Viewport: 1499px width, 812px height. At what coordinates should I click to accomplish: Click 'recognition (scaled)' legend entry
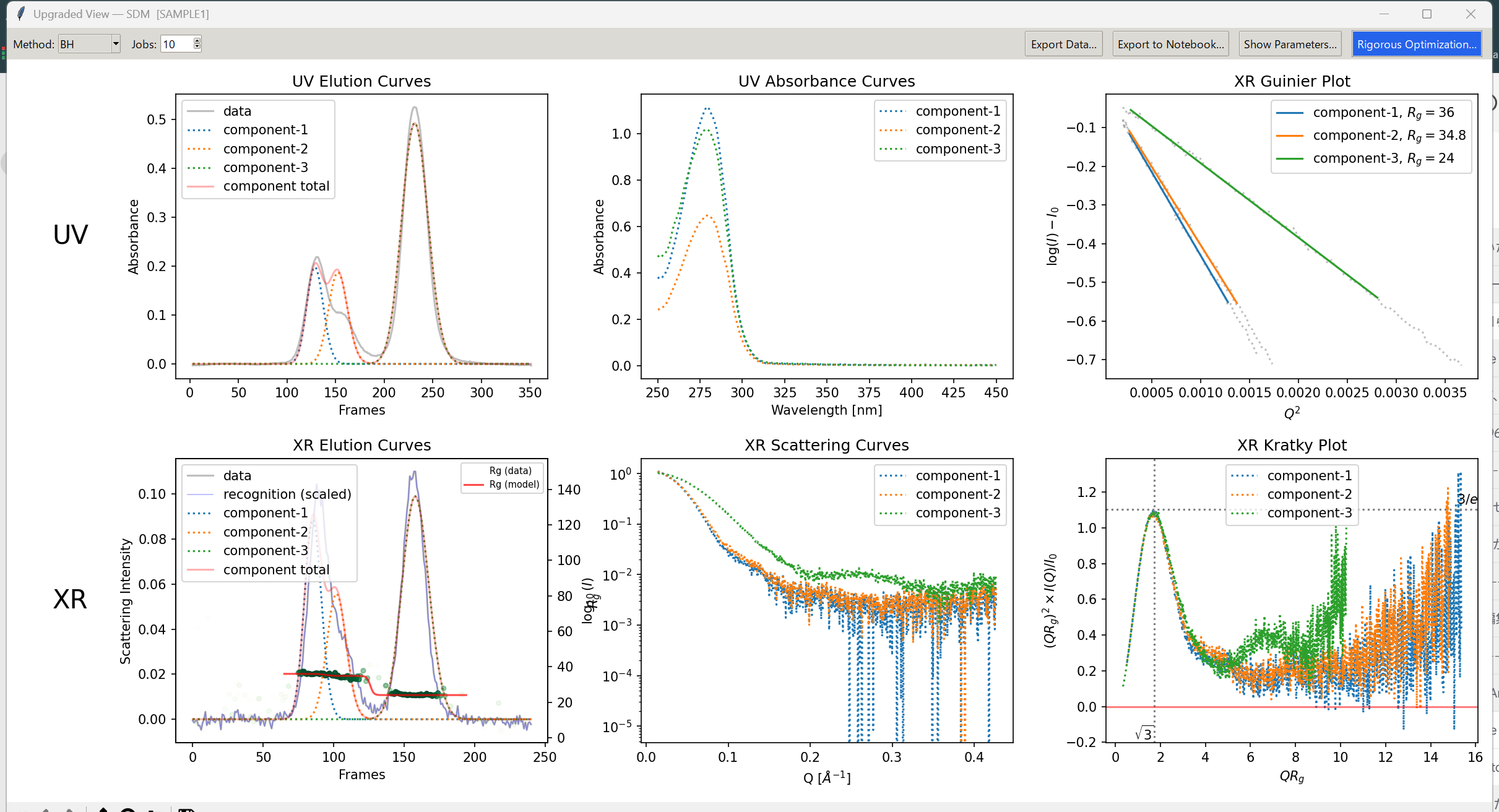click(x=287, y=494)
